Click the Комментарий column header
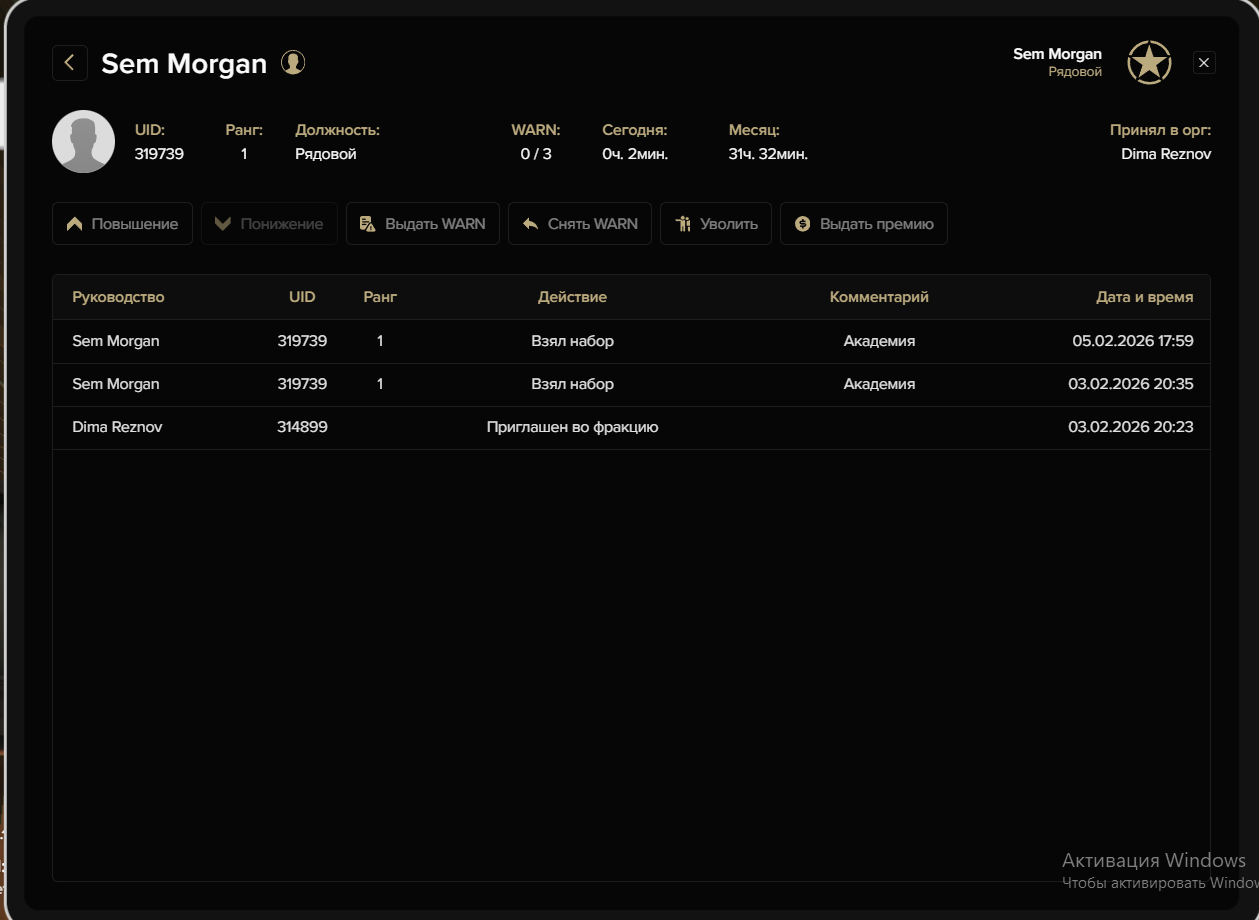The image size is (1259, 920). click(879, 297)
